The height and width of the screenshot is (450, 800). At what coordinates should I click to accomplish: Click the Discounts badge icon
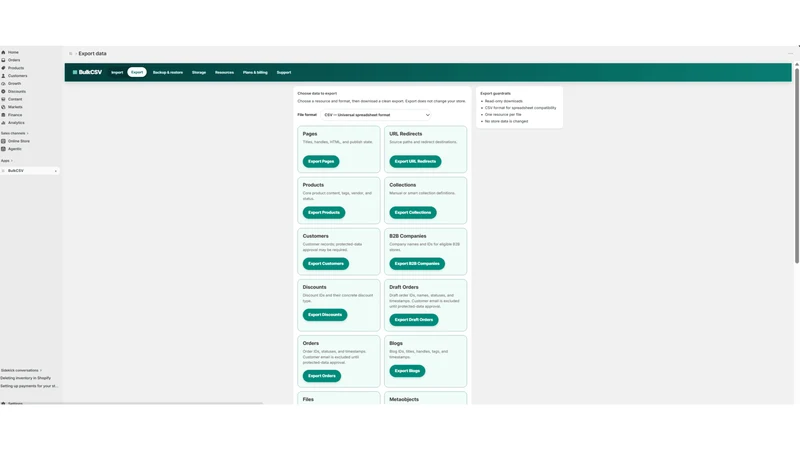coord(3,91)
